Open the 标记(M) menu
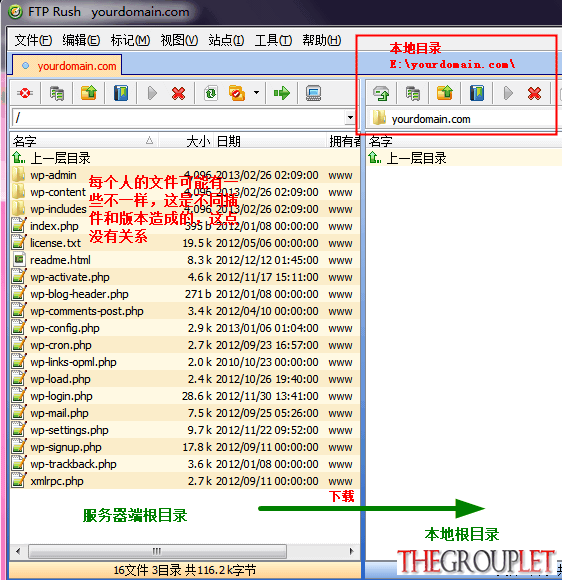562x580 pixels. (130, 40)
